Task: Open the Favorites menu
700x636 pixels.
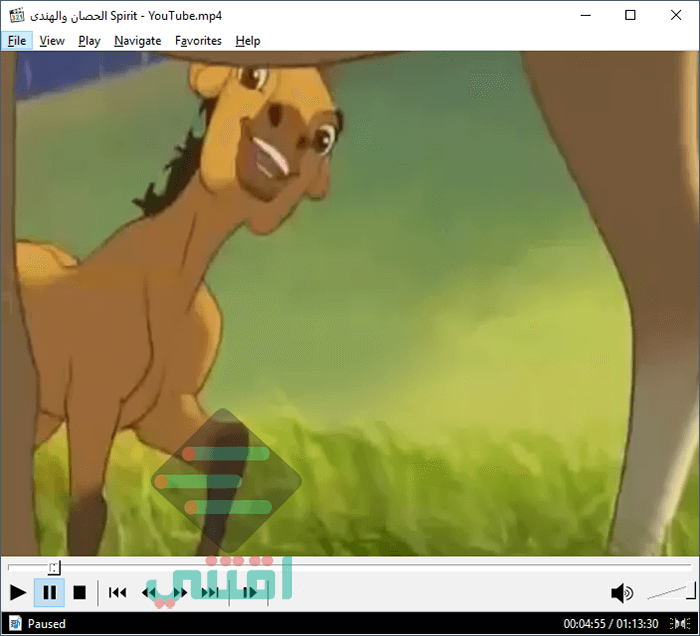Action: [198, 41]
